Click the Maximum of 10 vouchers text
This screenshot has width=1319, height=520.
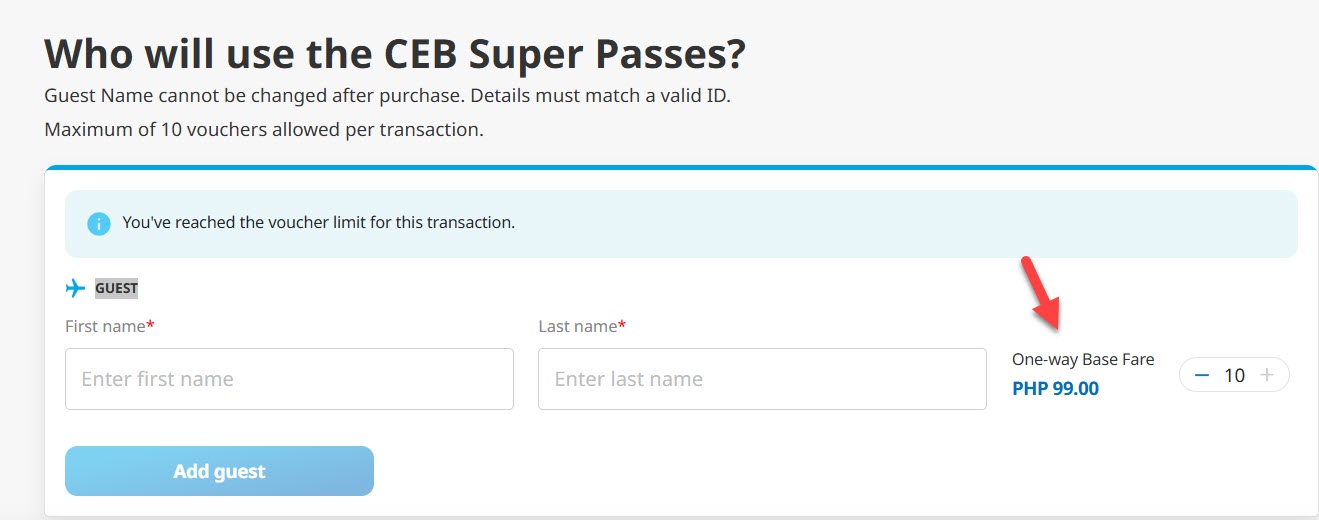pos(264,130)
